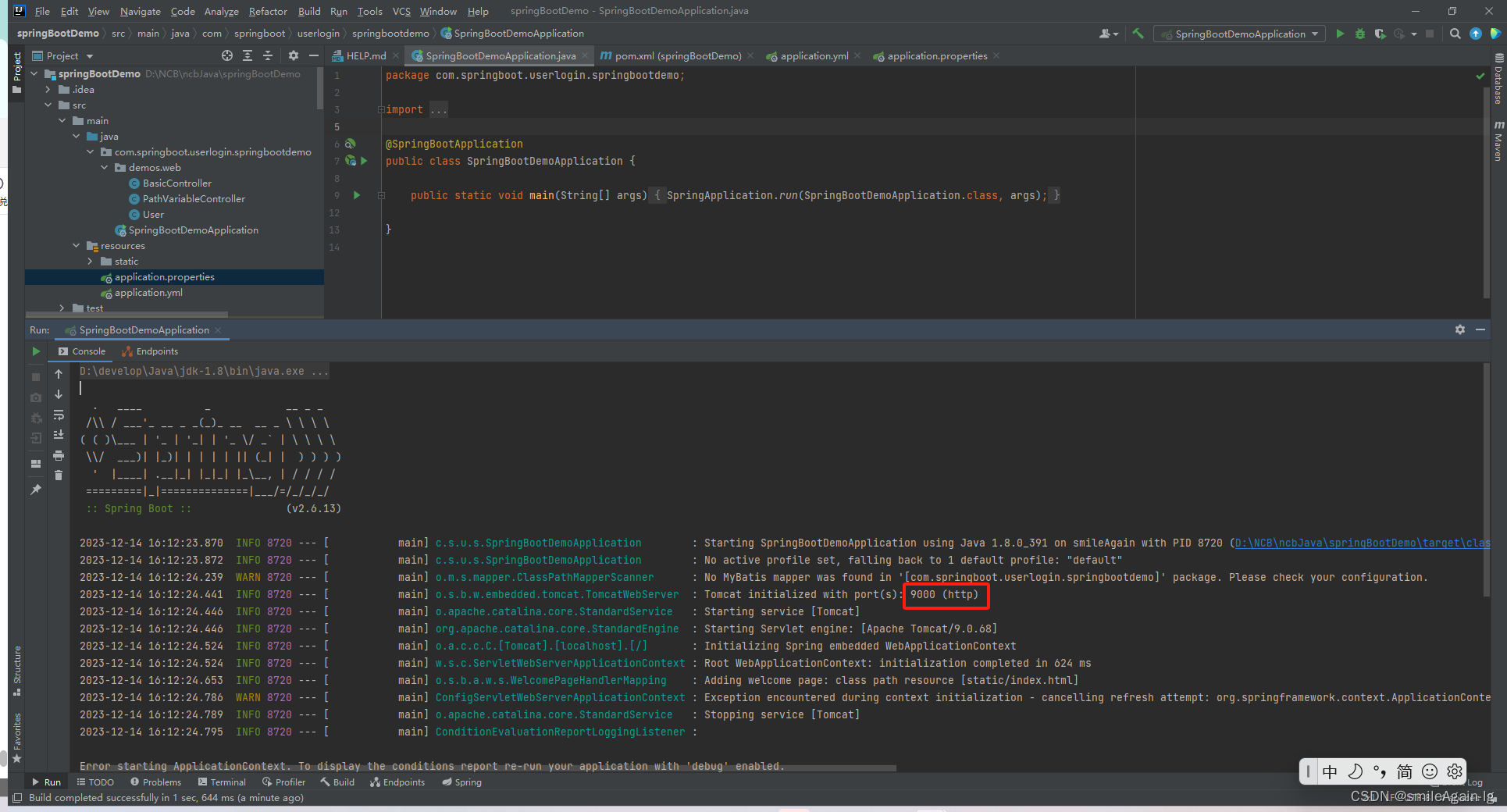Image resolution: width=1507 pixels, height=812 pixels.
Task: Collapse all in Project panel
Action: tap(268, 55)
